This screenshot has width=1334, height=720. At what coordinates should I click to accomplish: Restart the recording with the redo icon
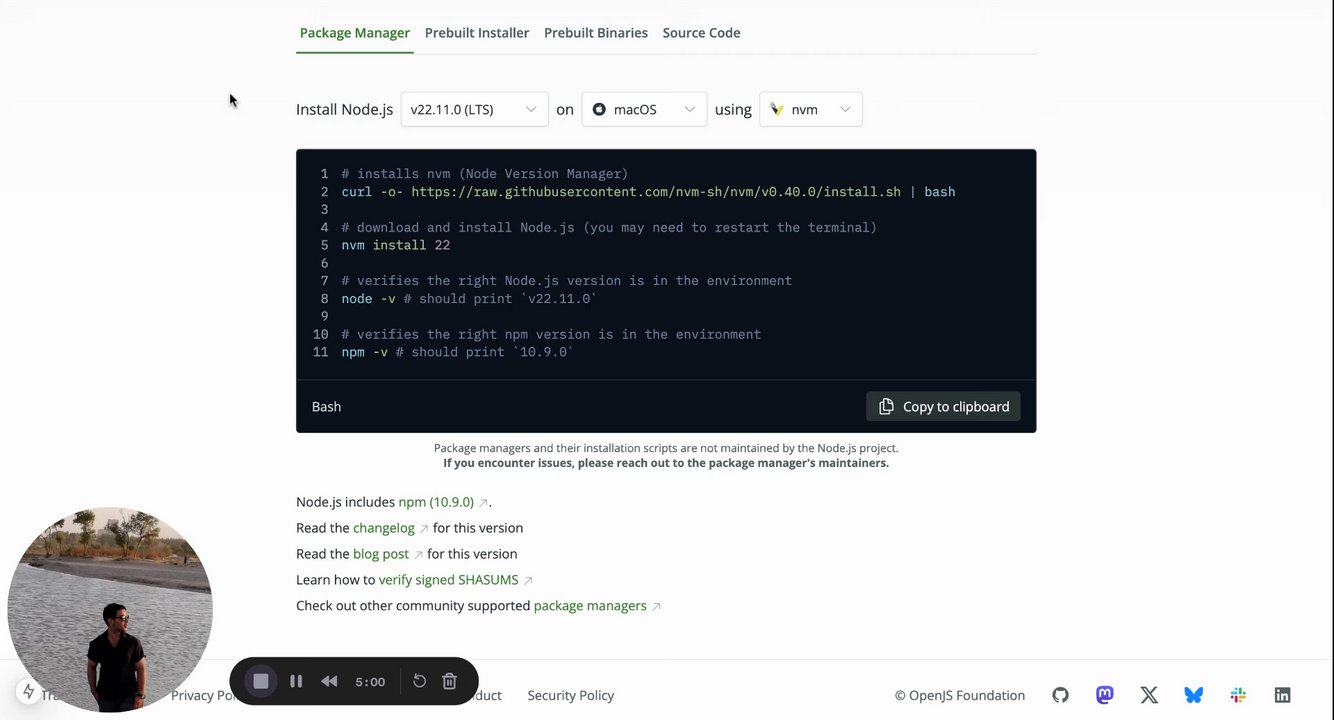(x=420, y=681)
